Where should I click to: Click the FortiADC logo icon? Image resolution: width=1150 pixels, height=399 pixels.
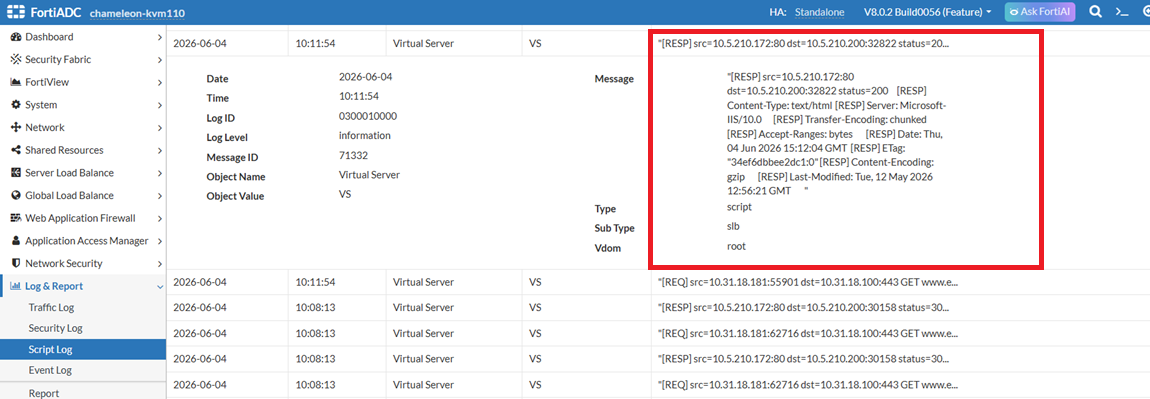(16, 12)
